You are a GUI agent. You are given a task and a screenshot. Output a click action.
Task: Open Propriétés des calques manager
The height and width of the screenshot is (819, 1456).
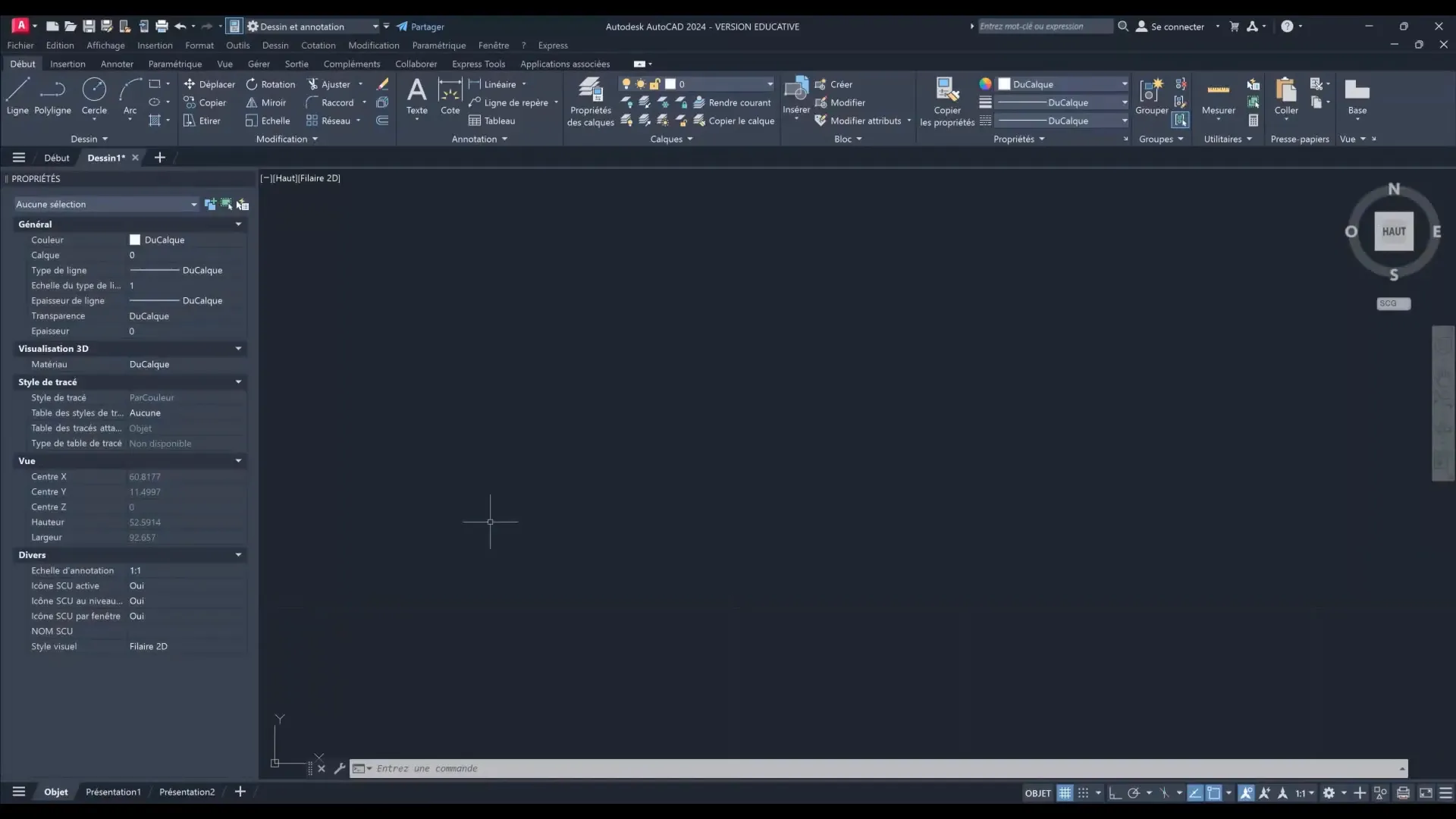(591, 102)
